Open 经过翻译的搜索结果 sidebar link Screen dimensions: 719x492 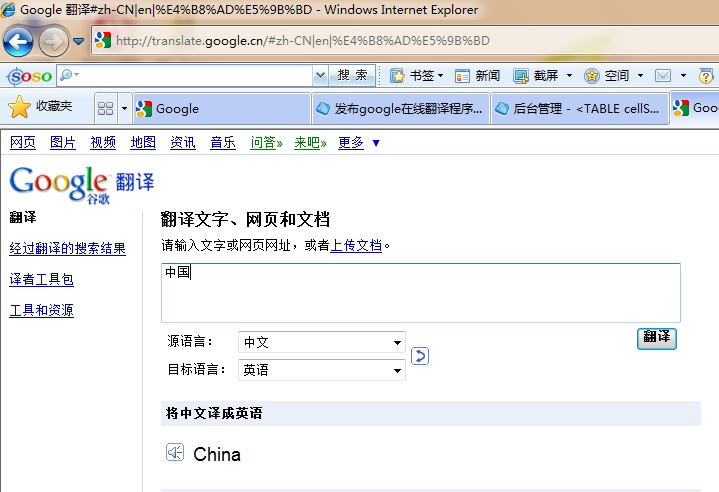coord(67,249)
